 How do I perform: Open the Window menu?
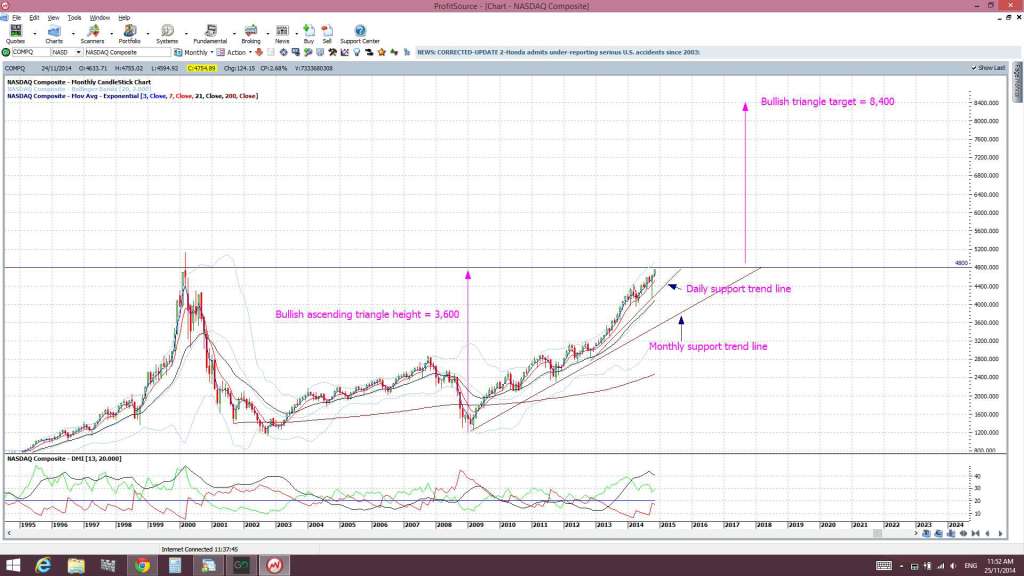click(x=99, y=18)
